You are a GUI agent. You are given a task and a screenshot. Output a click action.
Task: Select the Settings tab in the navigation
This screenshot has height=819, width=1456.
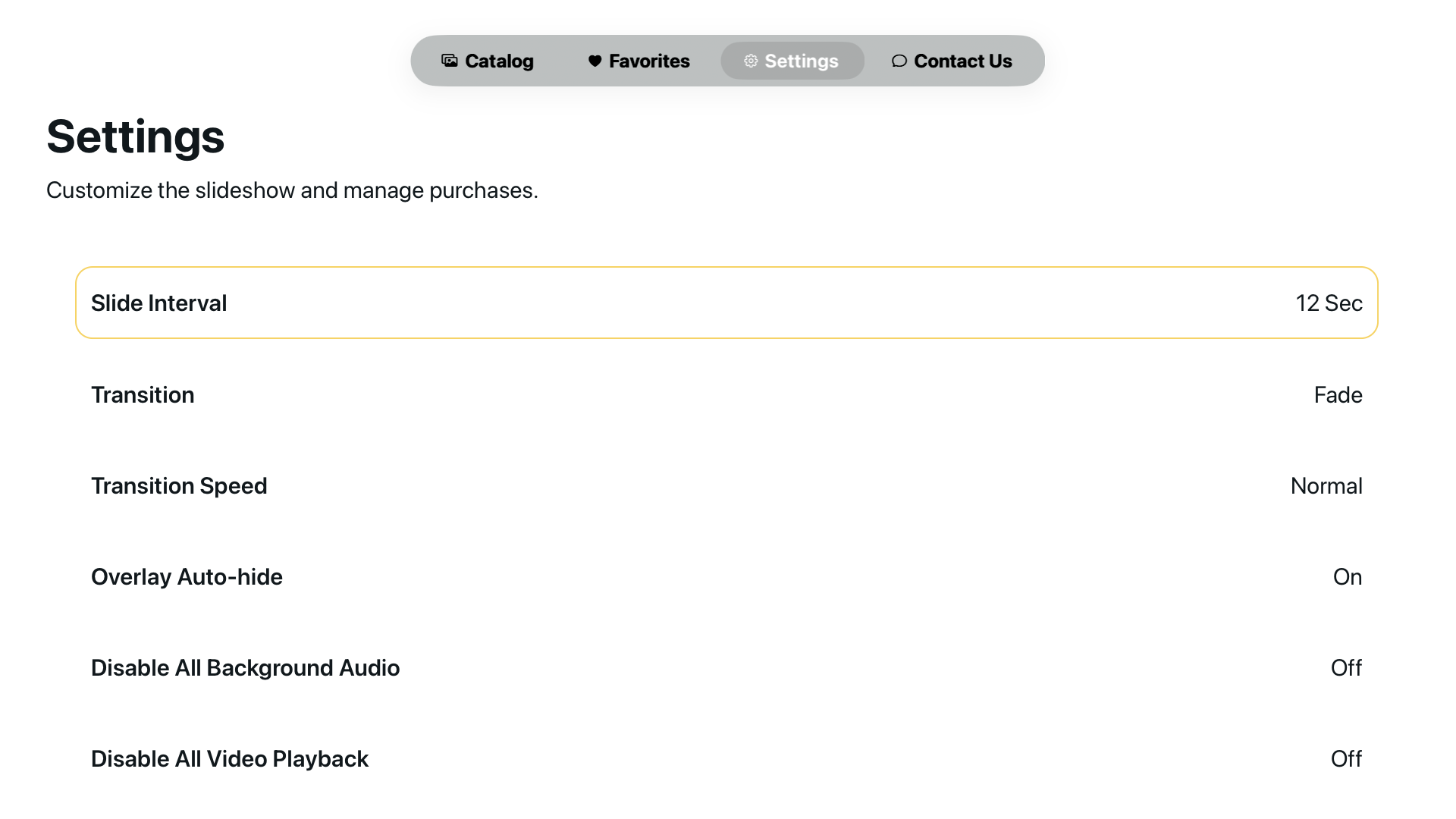(x=792, y=61)
